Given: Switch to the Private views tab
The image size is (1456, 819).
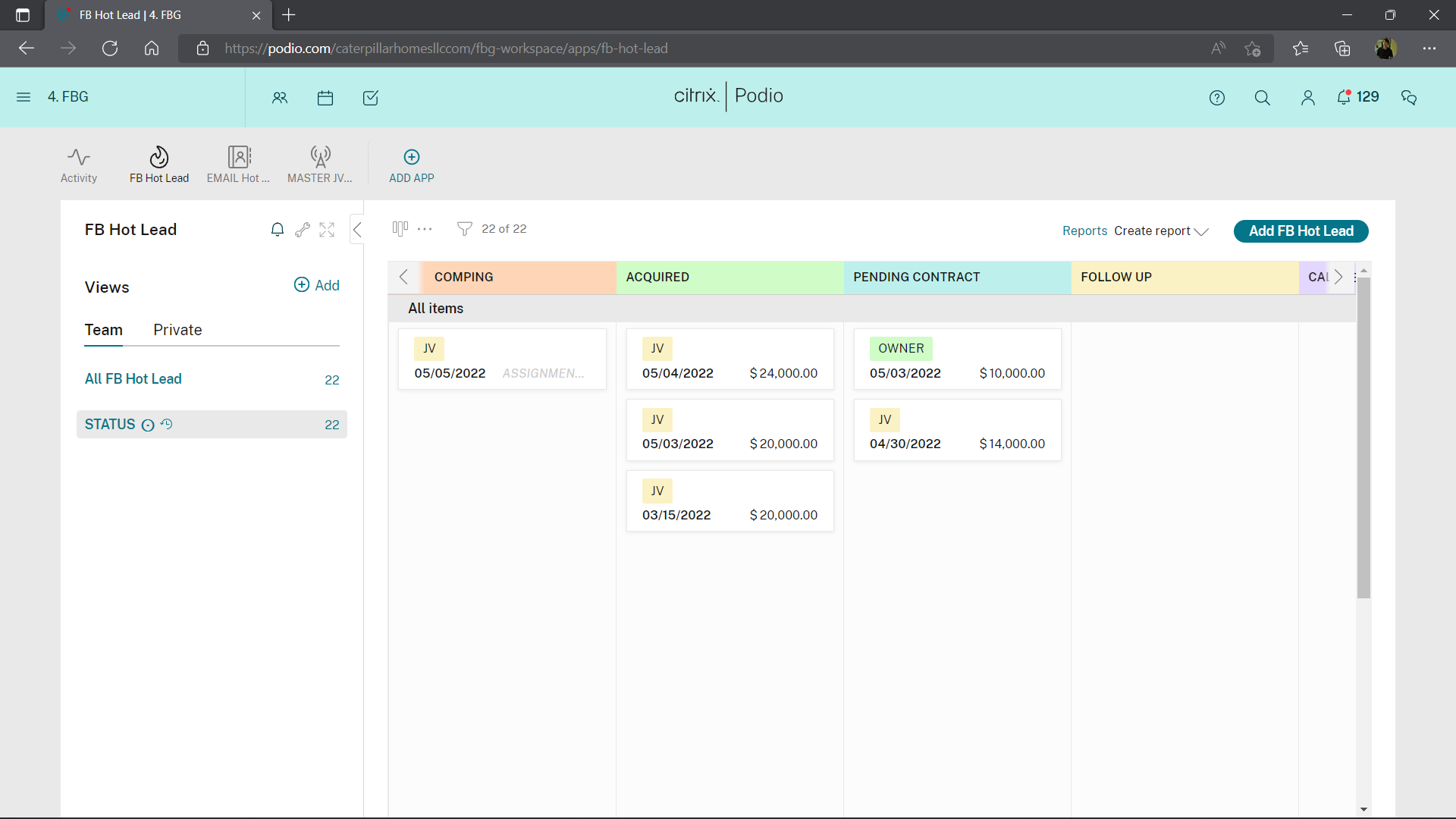Looking at the screenshot, I should [x=177, y=330].
